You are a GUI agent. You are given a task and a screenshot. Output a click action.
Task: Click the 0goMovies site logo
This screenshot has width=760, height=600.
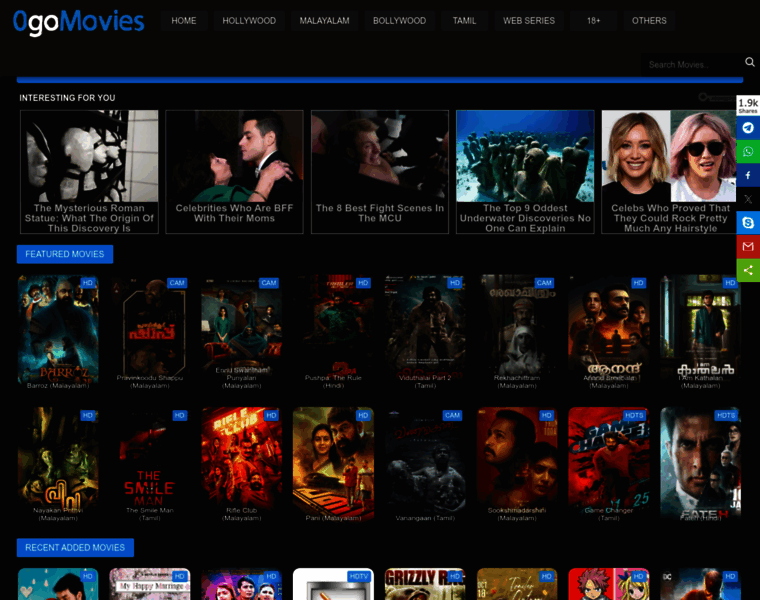79,22
